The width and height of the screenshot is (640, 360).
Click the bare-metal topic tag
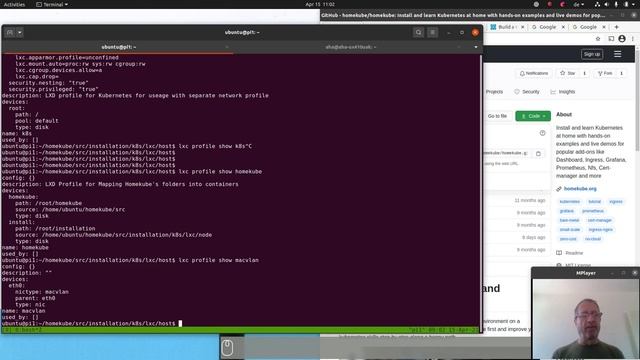pos(569,220)
